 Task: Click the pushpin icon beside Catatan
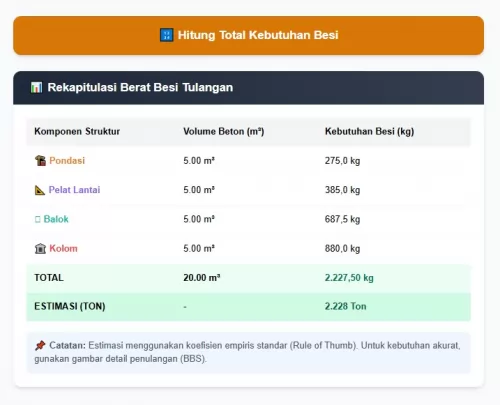click(40, 345)
